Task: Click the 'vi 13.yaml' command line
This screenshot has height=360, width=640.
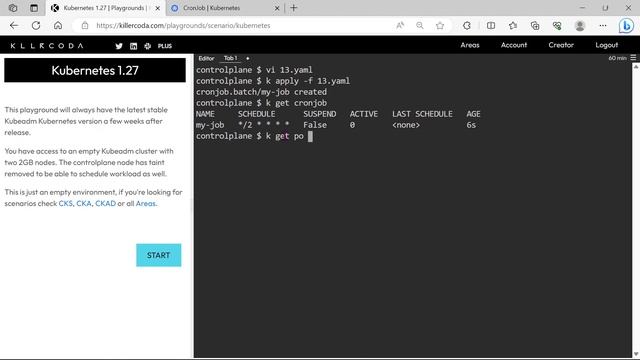Action: [x=289, y=70]
